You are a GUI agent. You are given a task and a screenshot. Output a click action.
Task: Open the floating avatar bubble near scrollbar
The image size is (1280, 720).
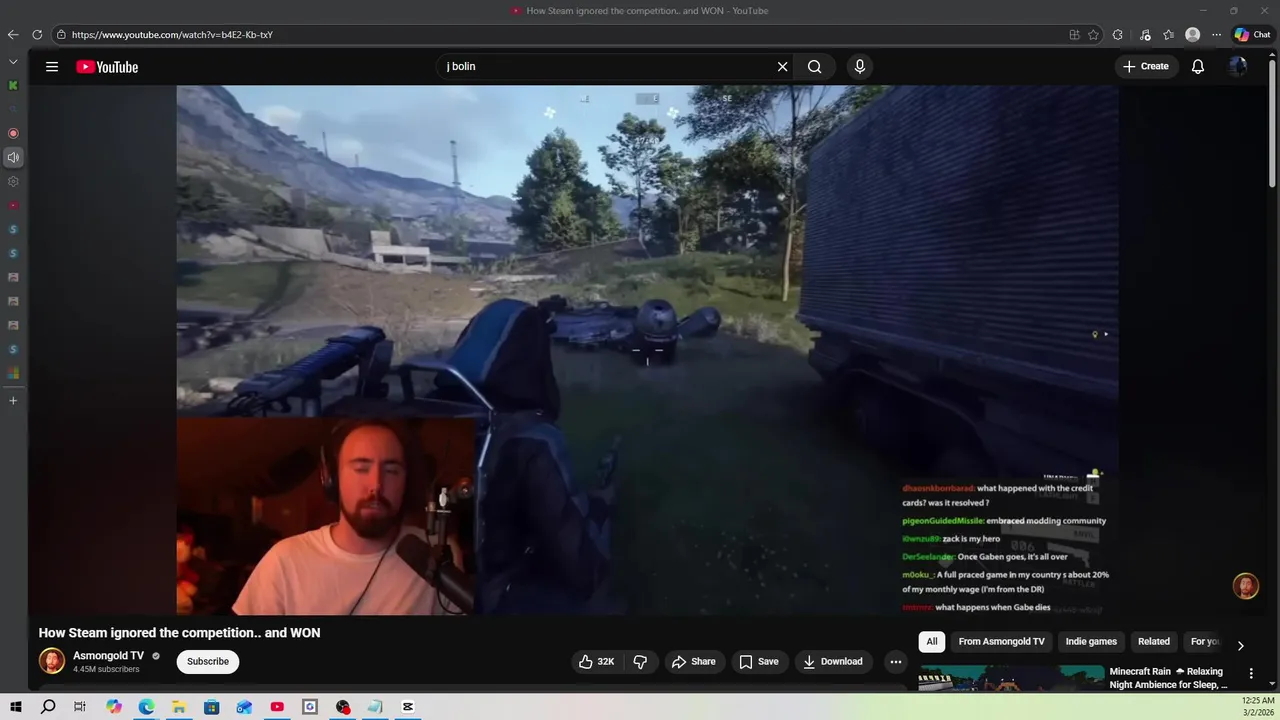point(1246,586)
